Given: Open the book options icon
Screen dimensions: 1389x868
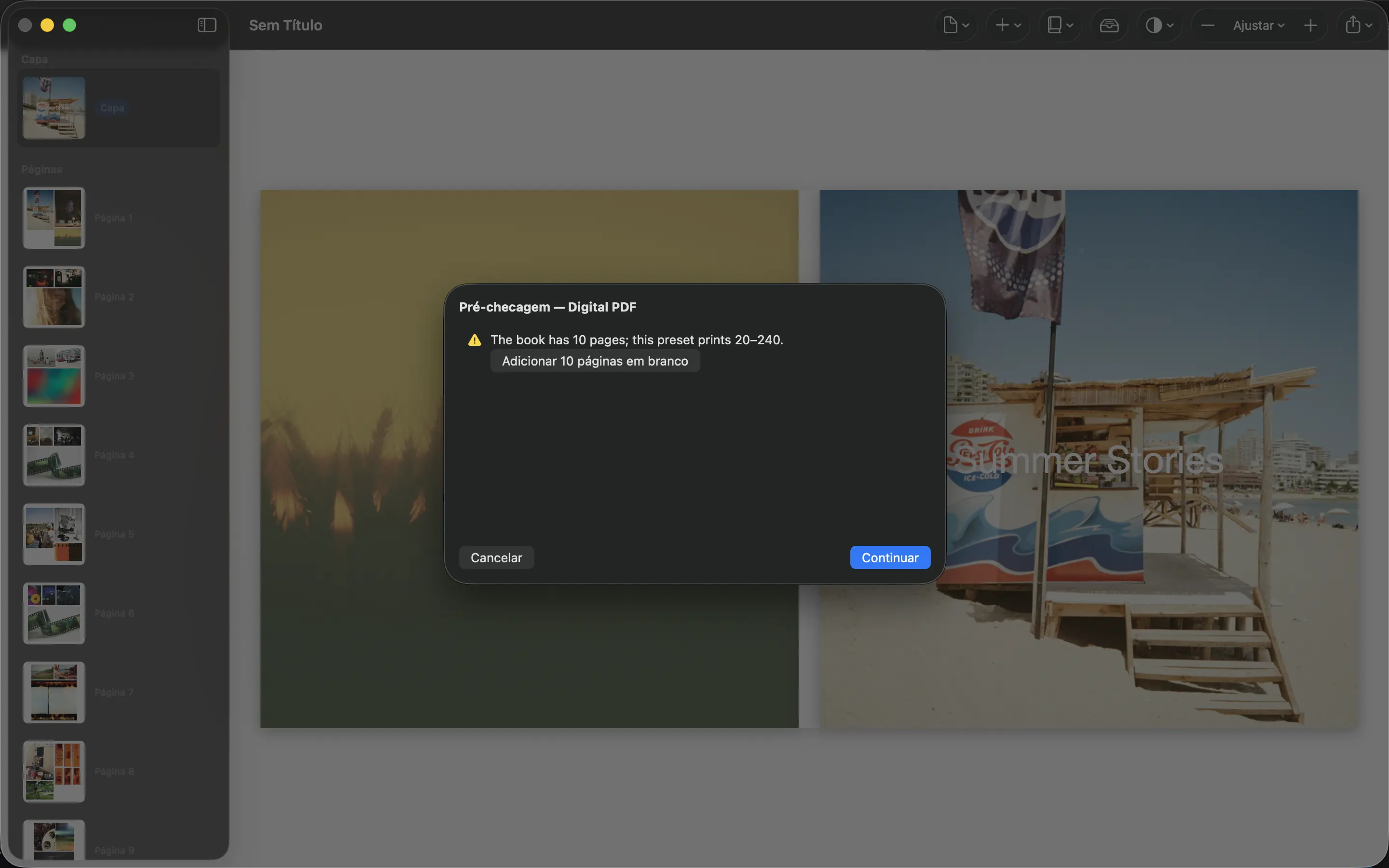Looking at the screenshot, I should point(1060,25).
